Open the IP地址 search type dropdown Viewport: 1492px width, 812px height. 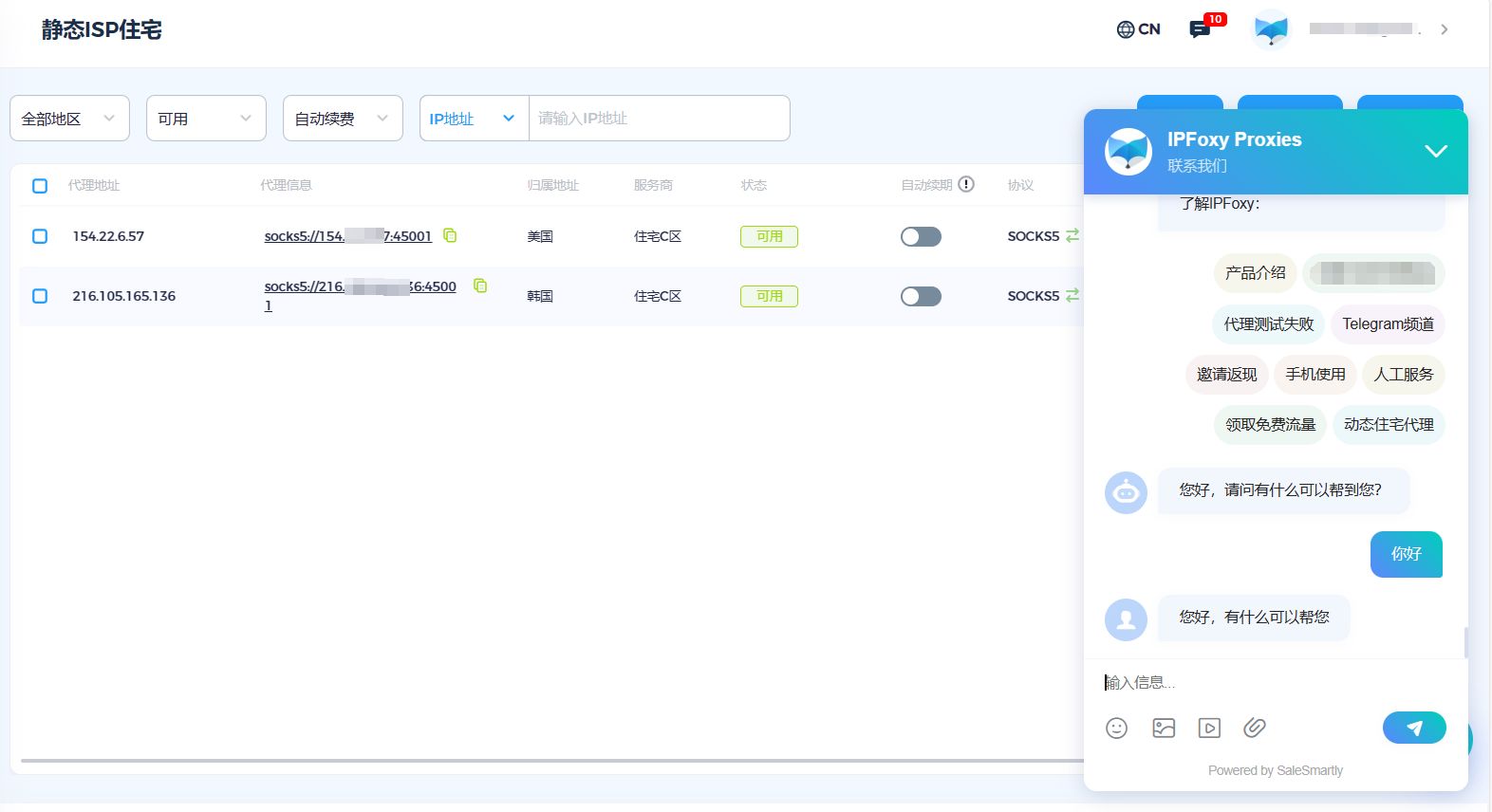(474, 119)
